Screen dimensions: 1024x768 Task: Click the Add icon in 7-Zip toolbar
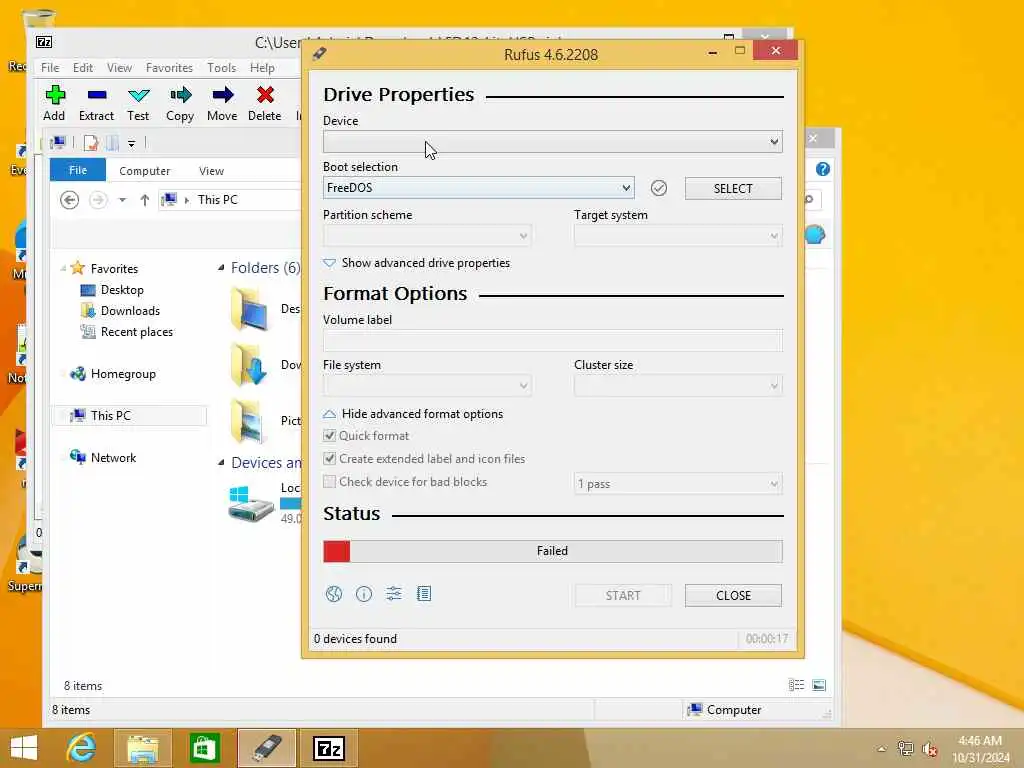(x=54, y=95)
